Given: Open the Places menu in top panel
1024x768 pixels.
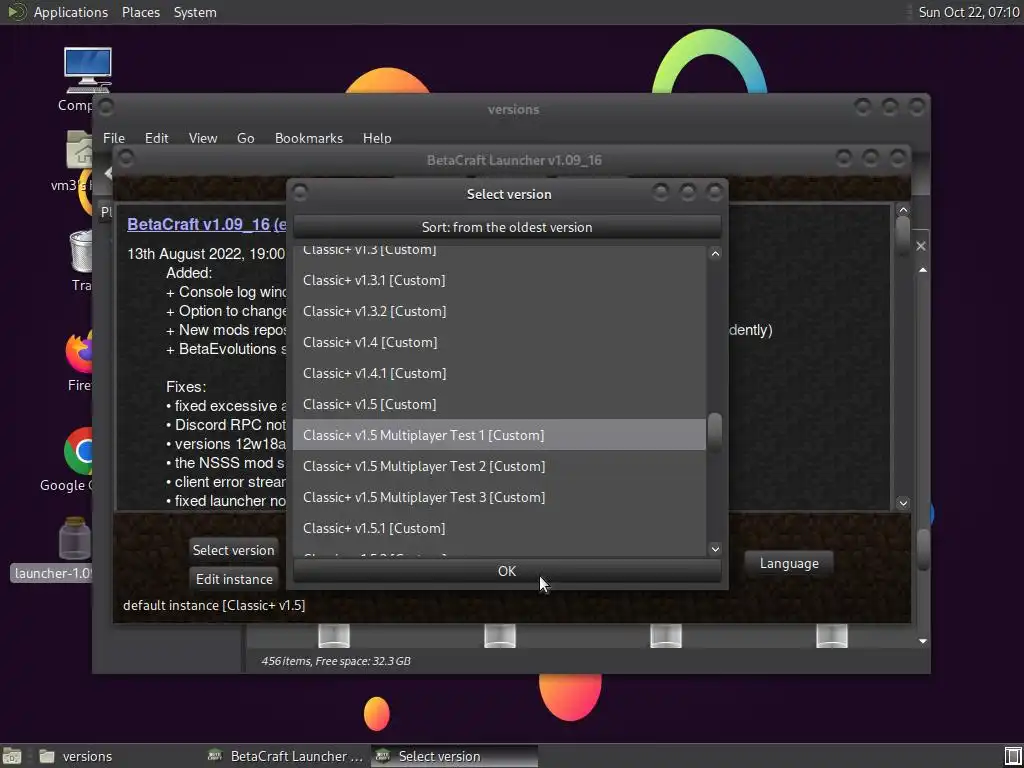Looking at the screenshot, I should coord(141,12).
